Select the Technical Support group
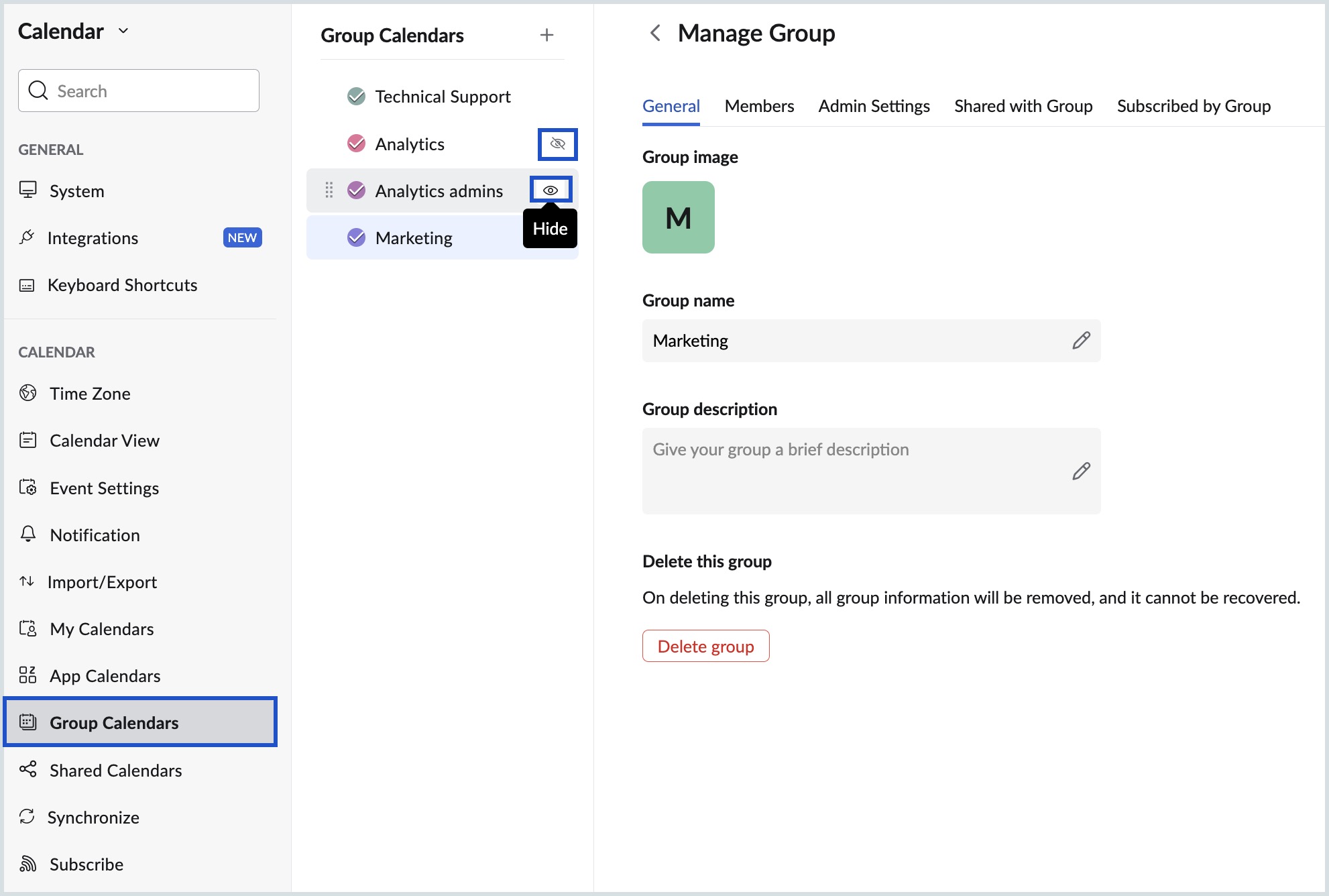This screenshot has height=896, width=1329. point(443,97)
